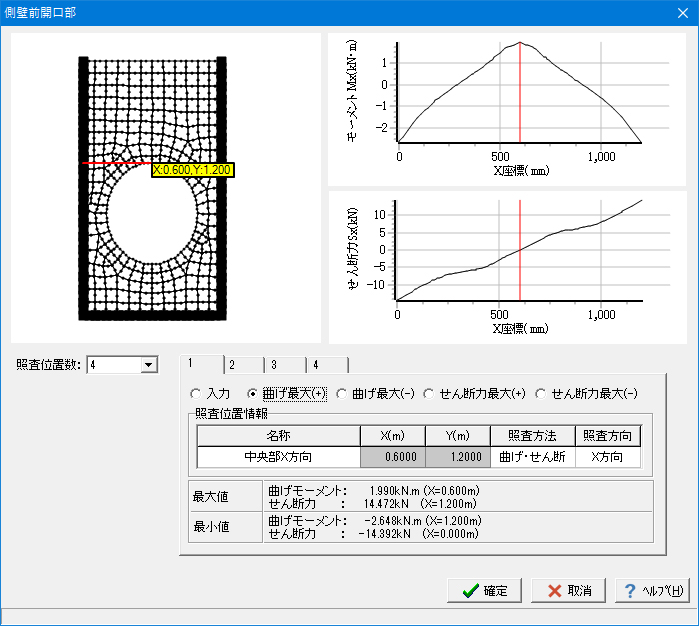Click the red marker line in moment graph
Screen dimensions: 699x626
pos(520,93)
